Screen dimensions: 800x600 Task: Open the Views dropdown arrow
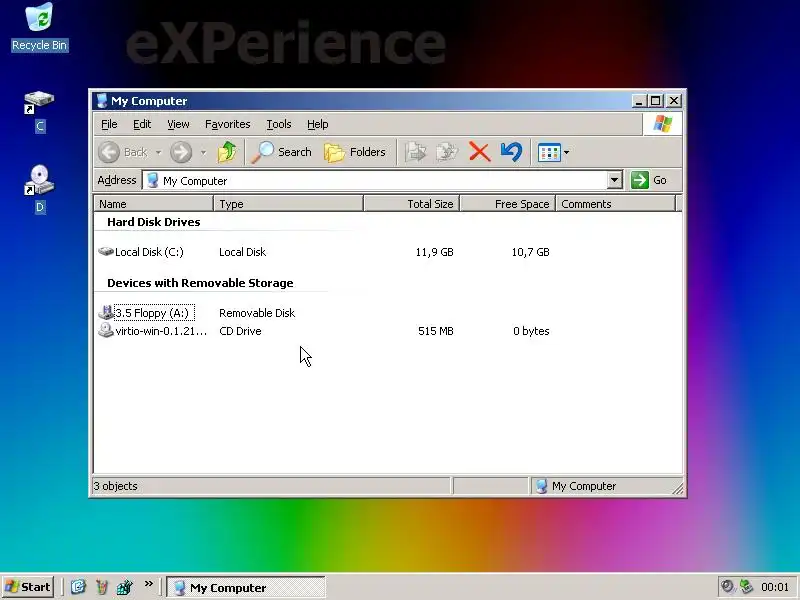point(566,153)
